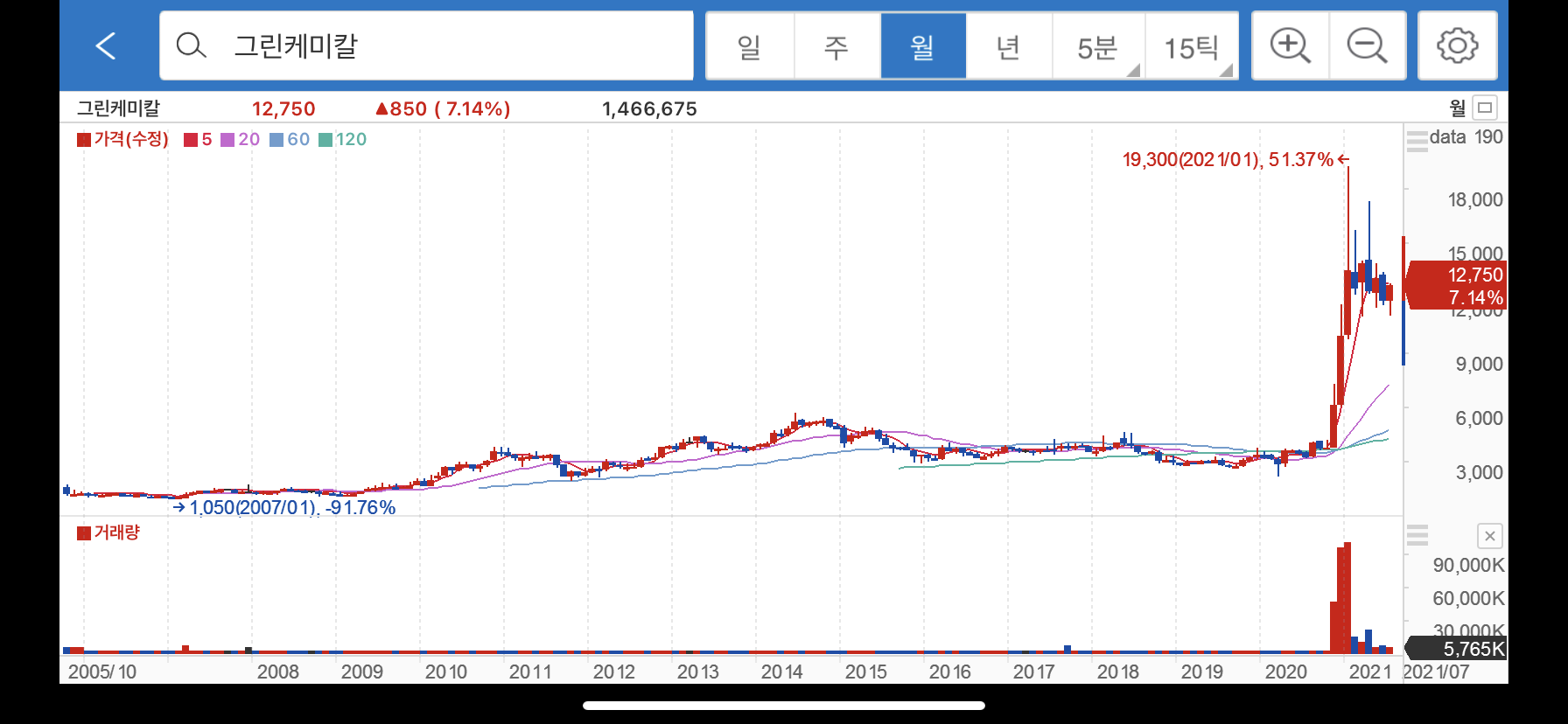Open chart settings gear
Screen dimensions: 1568x724
coord(1458,45)
